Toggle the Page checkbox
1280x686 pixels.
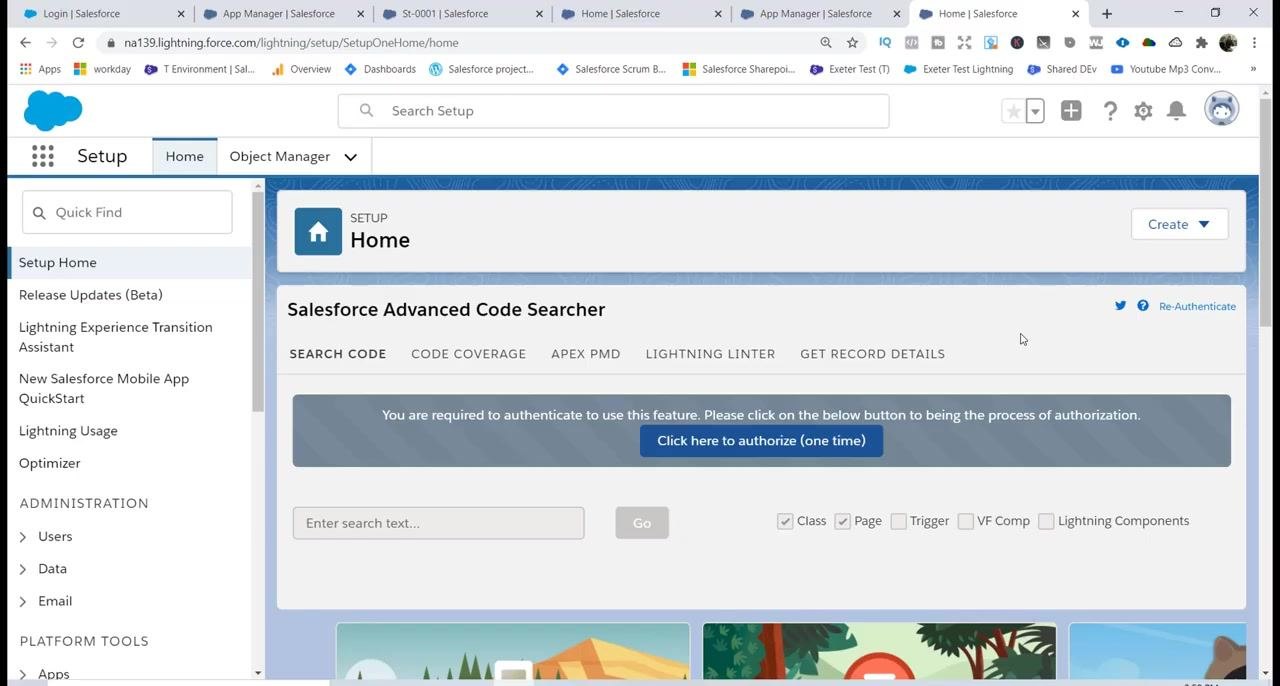point(842,521)
